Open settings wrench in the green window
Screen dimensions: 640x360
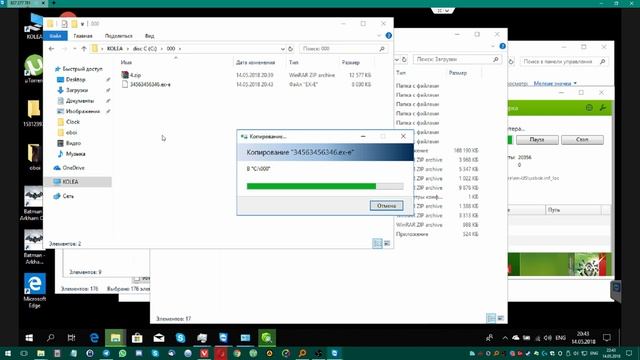pyautogui.click(x=602, y=108)
